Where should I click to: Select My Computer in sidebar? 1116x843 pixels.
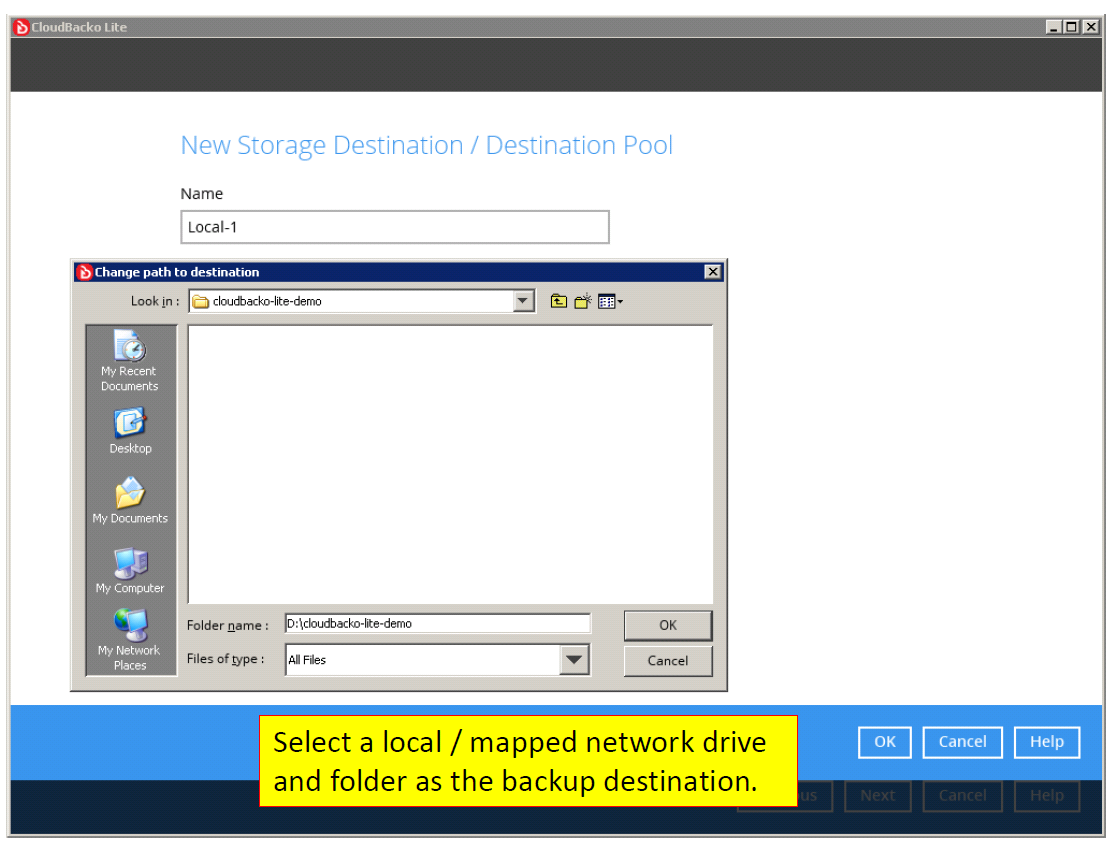[x=130, y=570]
